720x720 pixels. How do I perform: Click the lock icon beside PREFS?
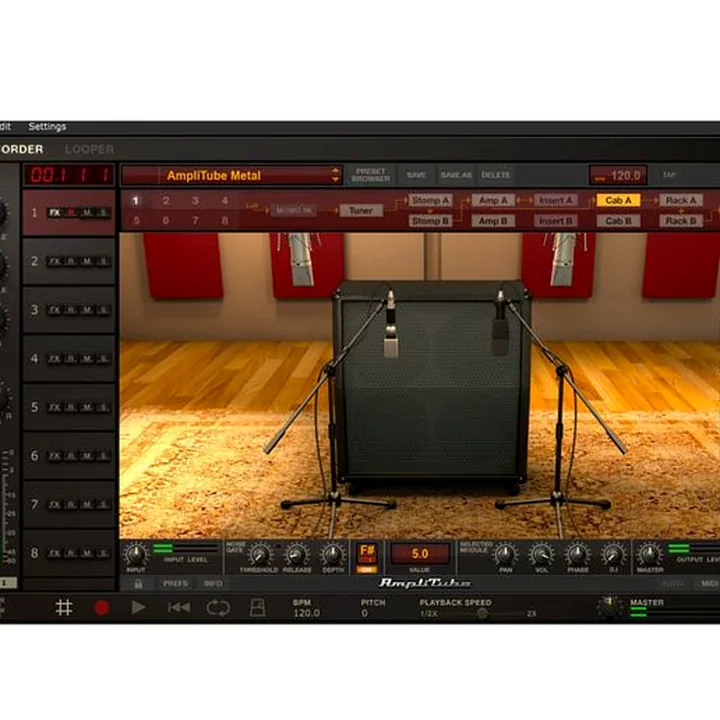(x=138, y=584)
